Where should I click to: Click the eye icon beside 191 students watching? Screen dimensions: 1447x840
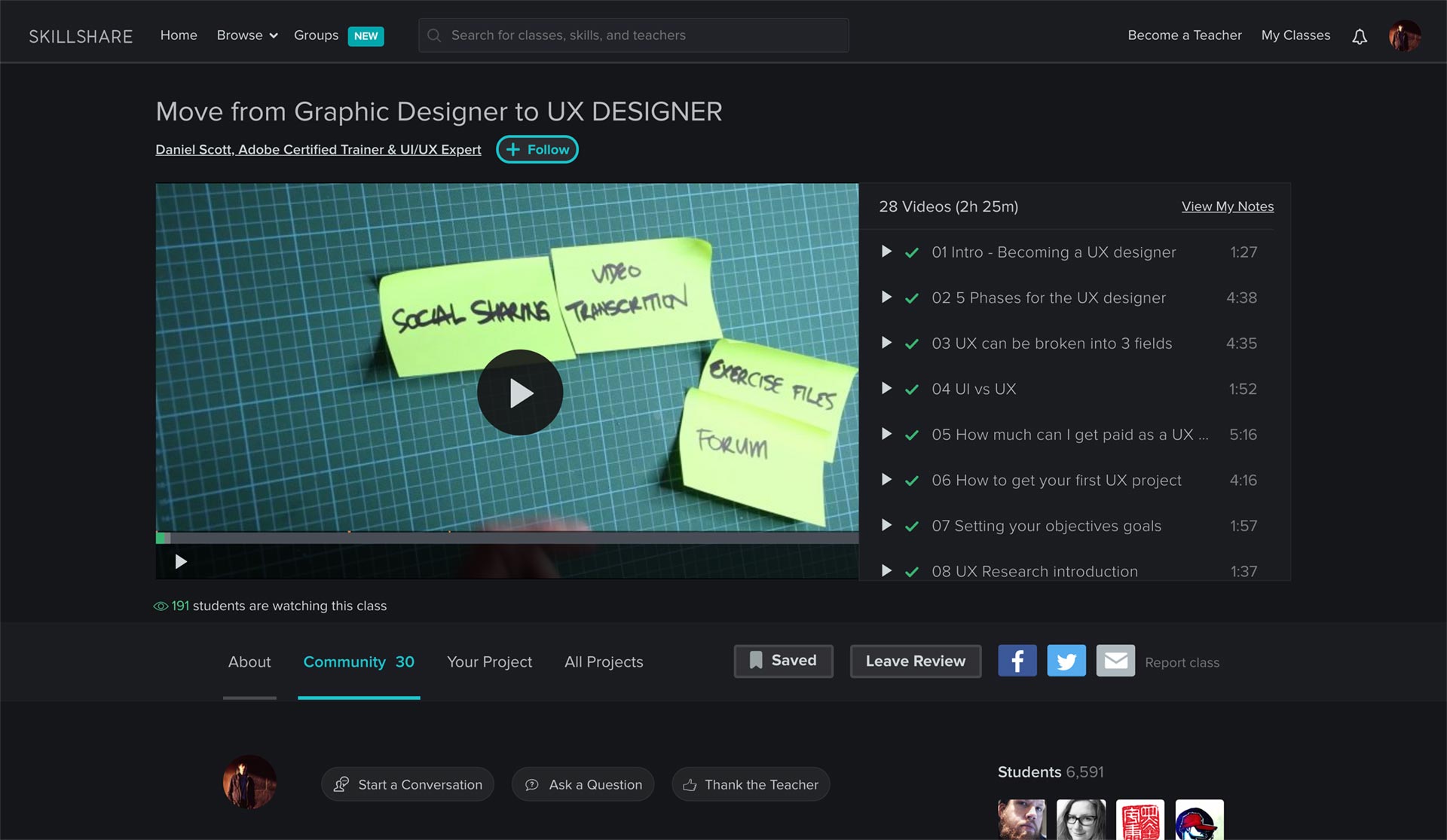pos(161,606)
